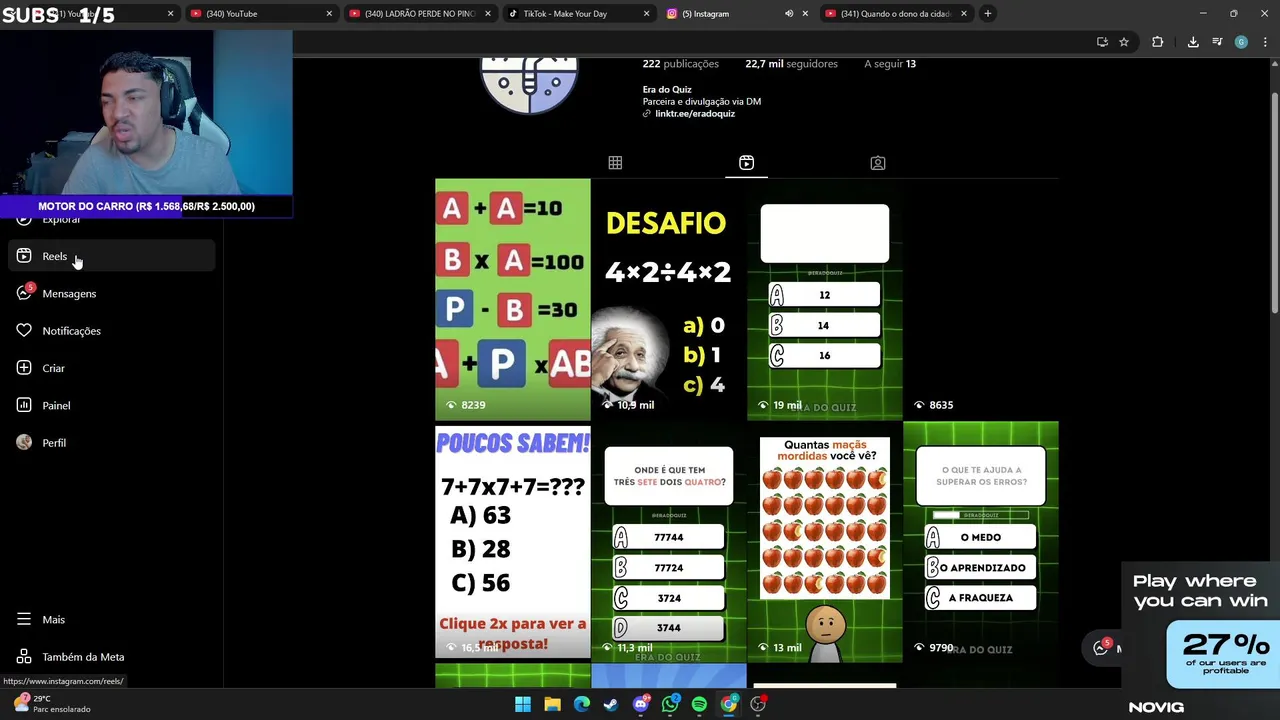Open the Quantas maçãs mordidas reel
This screenshot has width=1280, height=720.
pyautogui.click(x=824, y=542)
